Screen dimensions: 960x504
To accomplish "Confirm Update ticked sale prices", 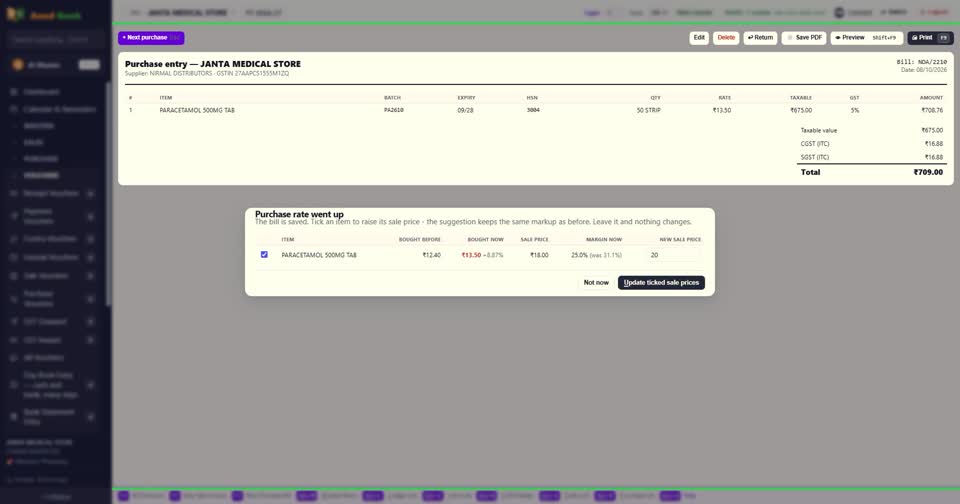I will 661,283.
